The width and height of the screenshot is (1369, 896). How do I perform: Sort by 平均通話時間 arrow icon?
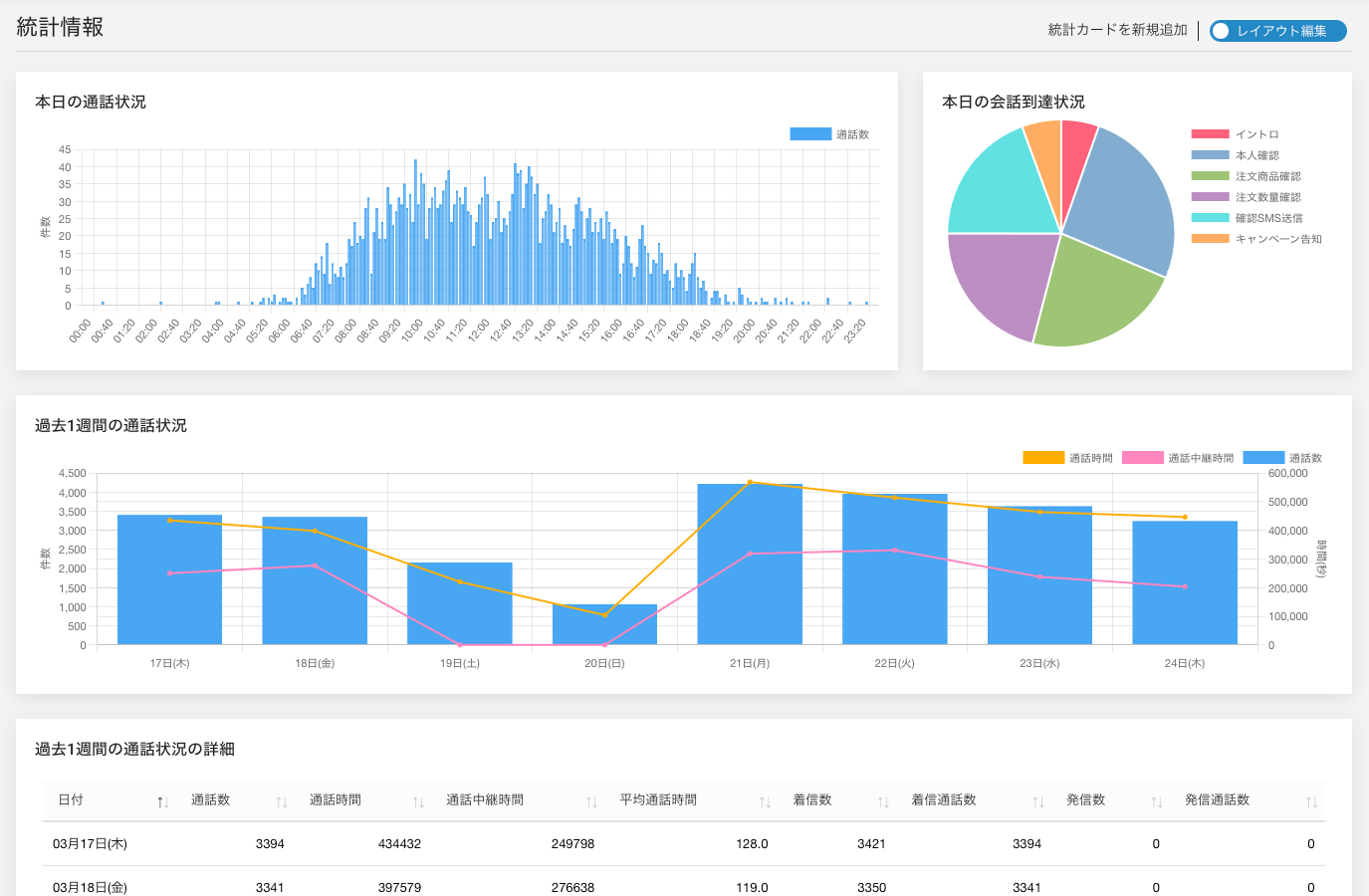click(765, 802)
